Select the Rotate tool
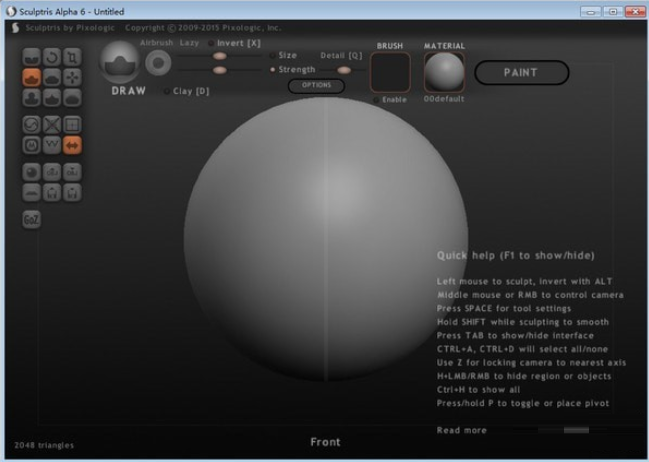The image size is (649, 462). pos(52,57)
